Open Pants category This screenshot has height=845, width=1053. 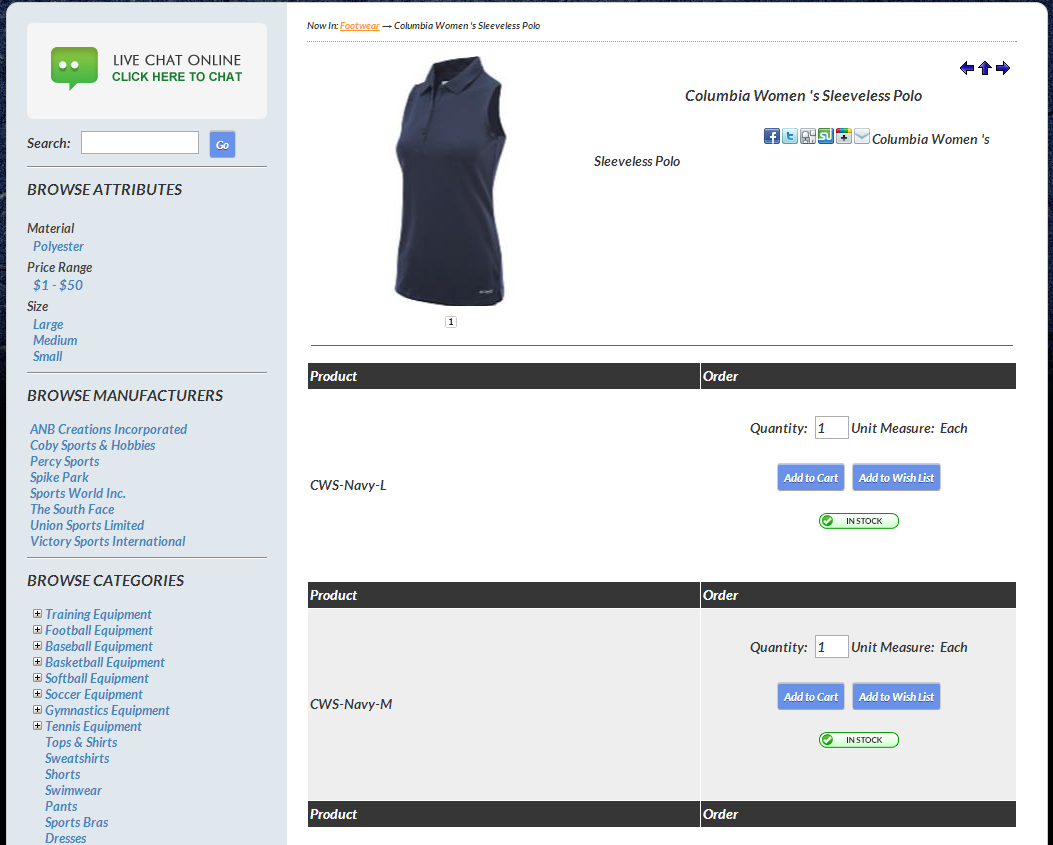(61, 807)
